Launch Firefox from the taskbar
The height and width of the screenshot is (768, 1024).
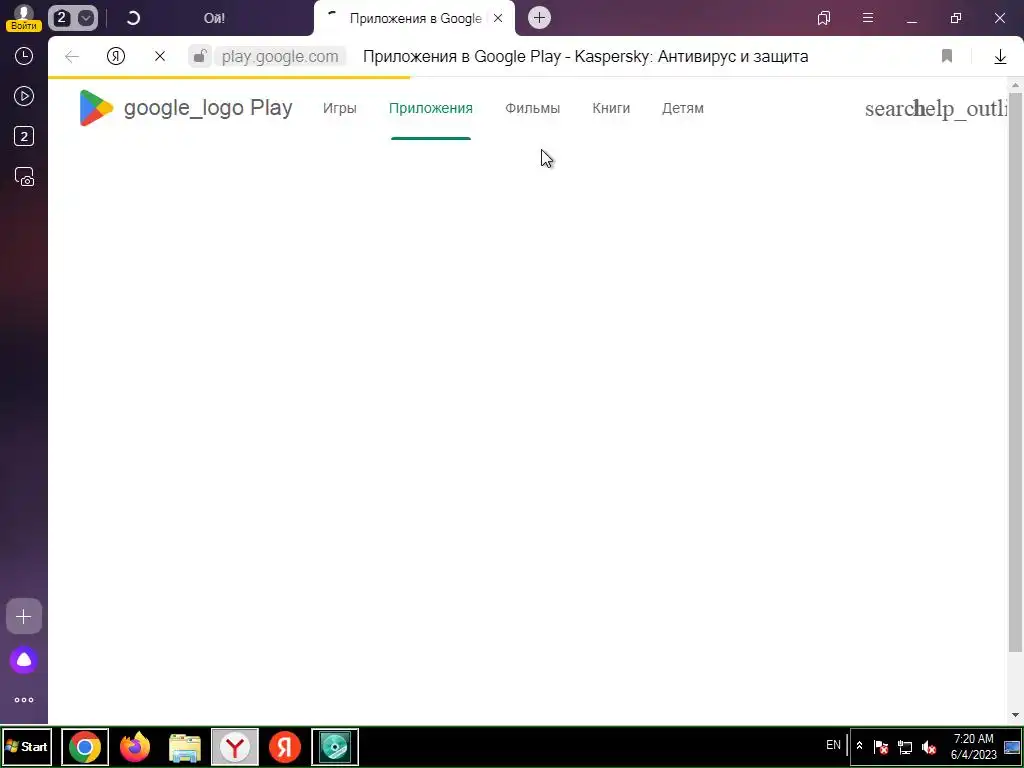coord(135,746)
